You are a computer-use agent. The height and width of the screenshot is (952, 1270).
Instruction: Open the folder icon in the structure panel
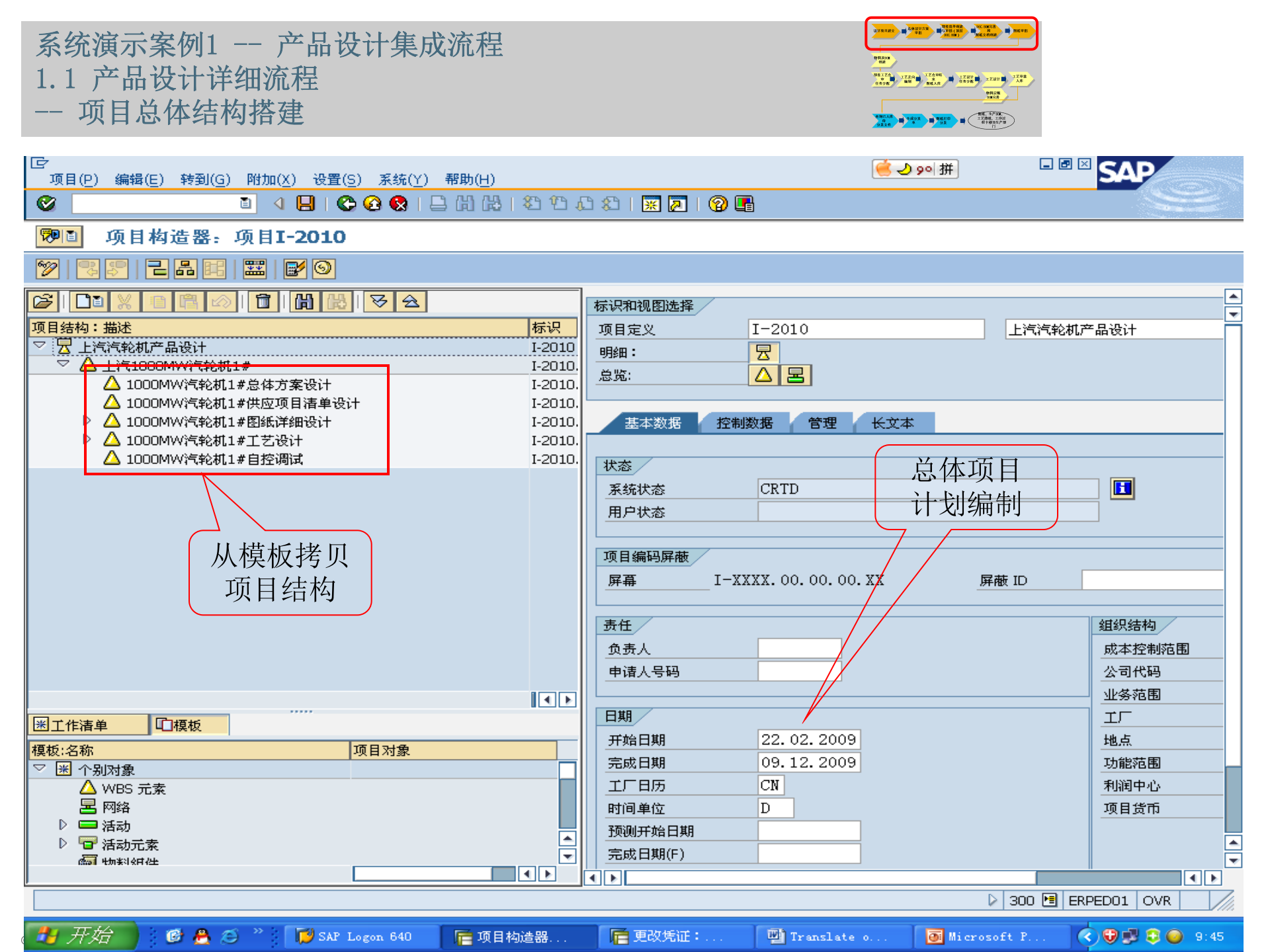coord(43,301)
